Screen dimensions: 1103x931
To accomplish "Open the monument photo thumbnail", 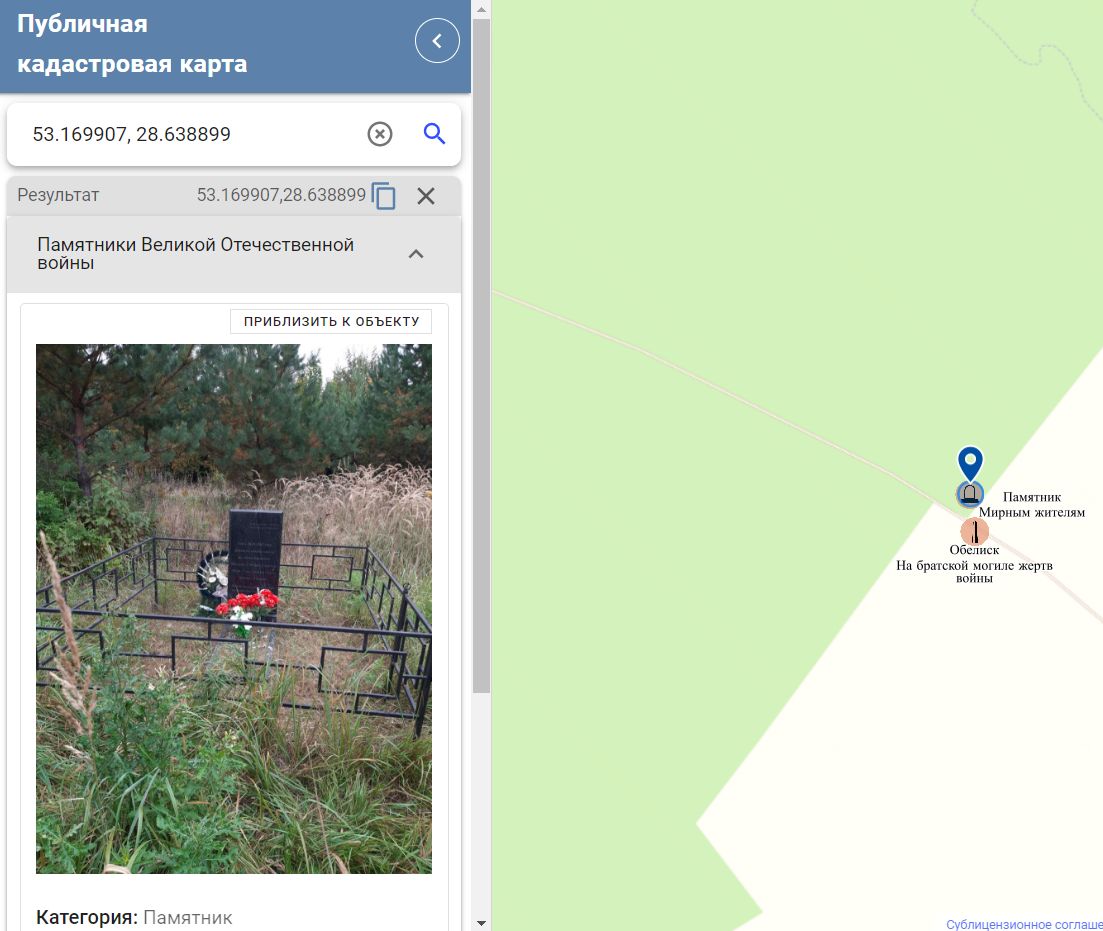I will (234, 609).
